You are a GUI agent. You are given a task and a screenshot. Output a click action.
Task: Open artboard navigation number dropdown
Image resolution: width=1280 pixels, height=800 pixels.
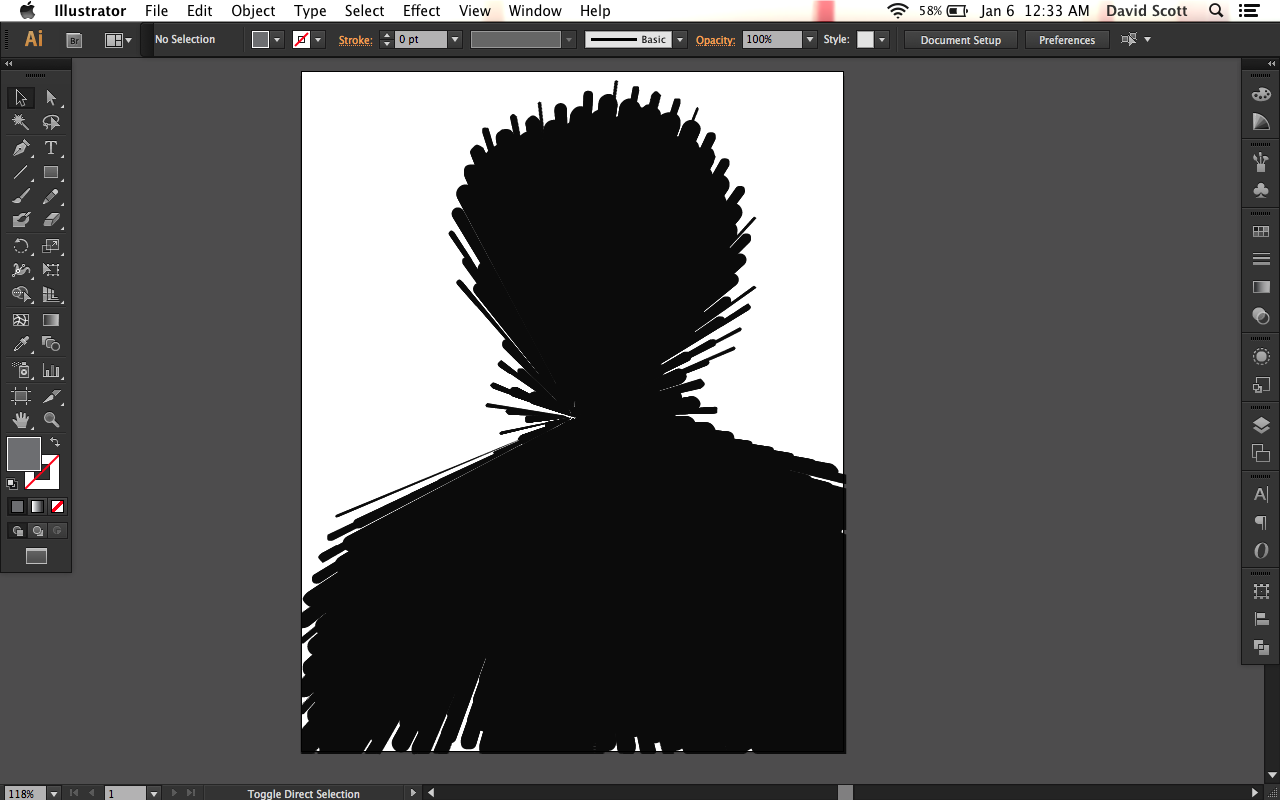pyautogui.click(x=153, y=794)
